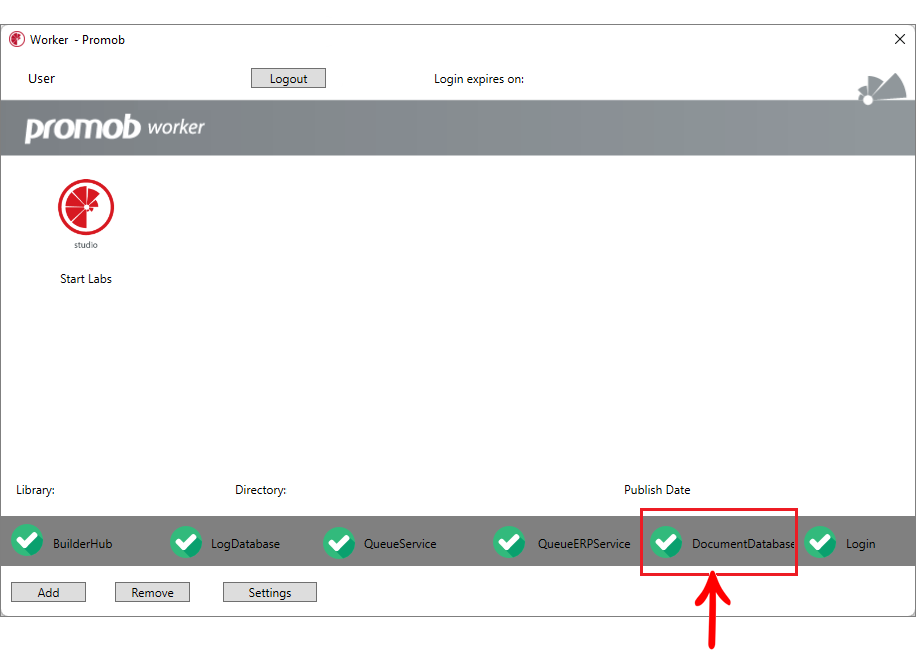Click the Remove button

152,593
